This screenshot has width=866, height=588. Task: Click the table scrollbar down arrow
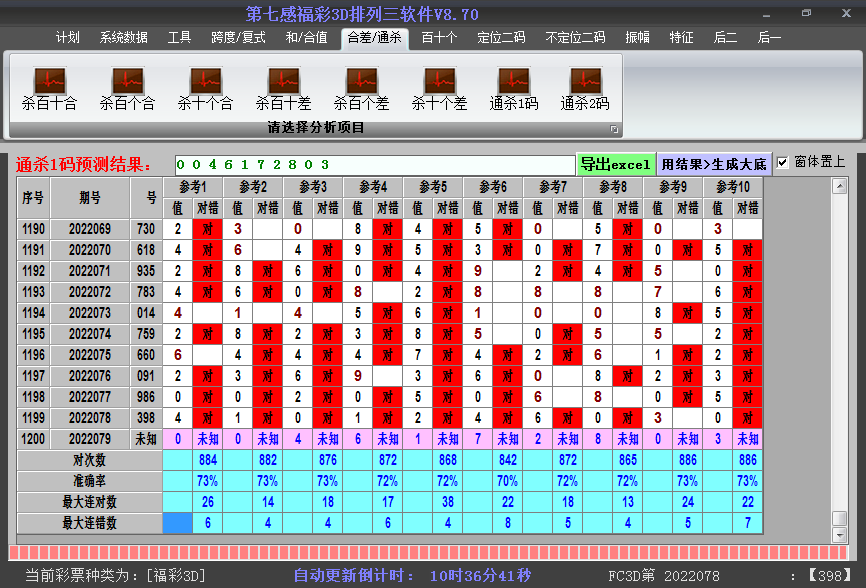coord(839,534)
